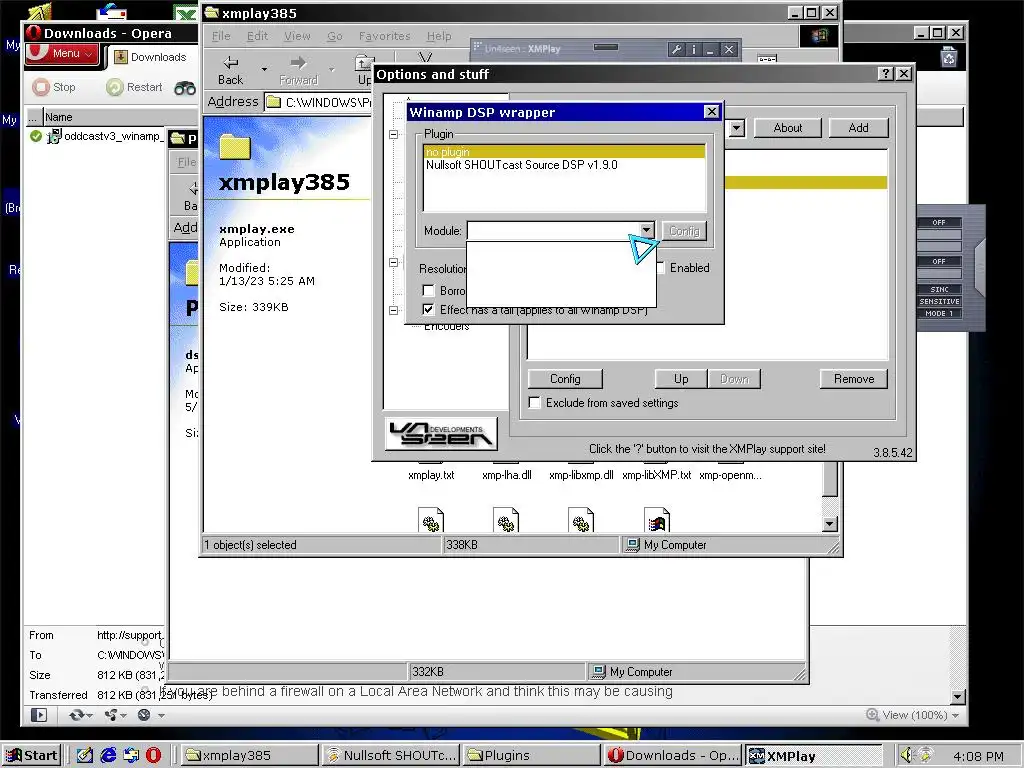Click the MODE 1 toggle on XMPlay panel
Image resolution: width=1024 pixels, height=768 pixels.
(939, 313)
